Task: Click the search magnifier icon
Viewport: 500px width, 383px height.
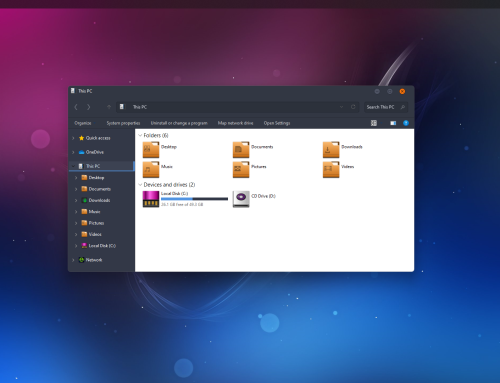Action: pos(403,107)
